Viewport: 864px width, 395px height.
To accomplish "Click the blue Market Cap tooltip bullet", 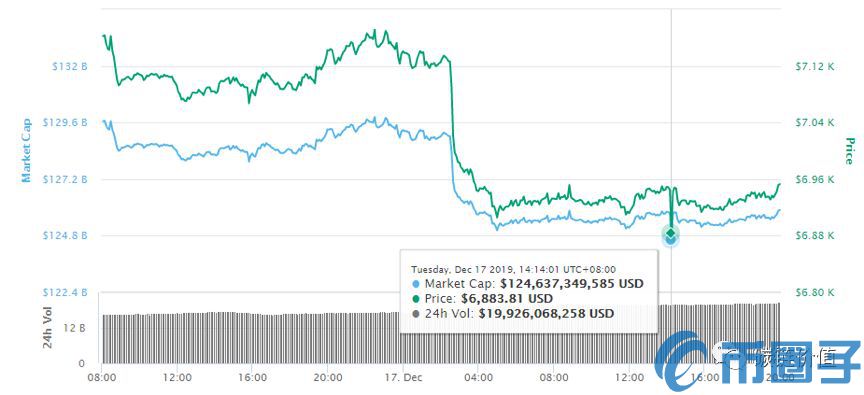I will tap(416, 284).
